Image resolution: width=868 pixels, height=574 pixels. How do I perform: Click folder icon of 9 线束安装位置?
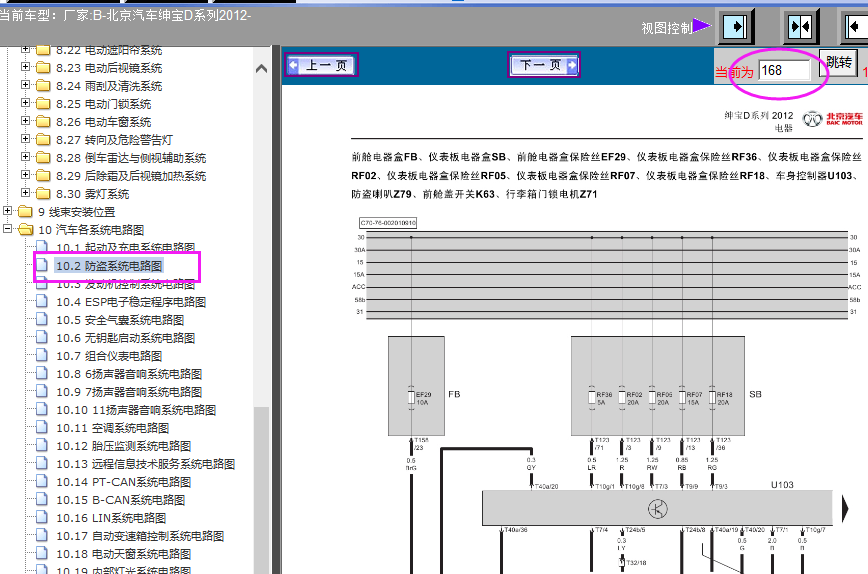25,211
